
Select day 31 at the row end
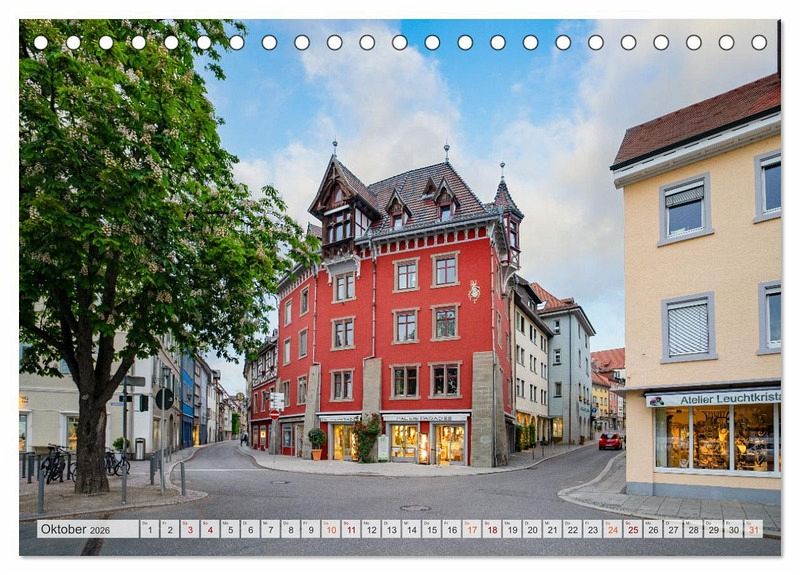click(x=752, y=529)
